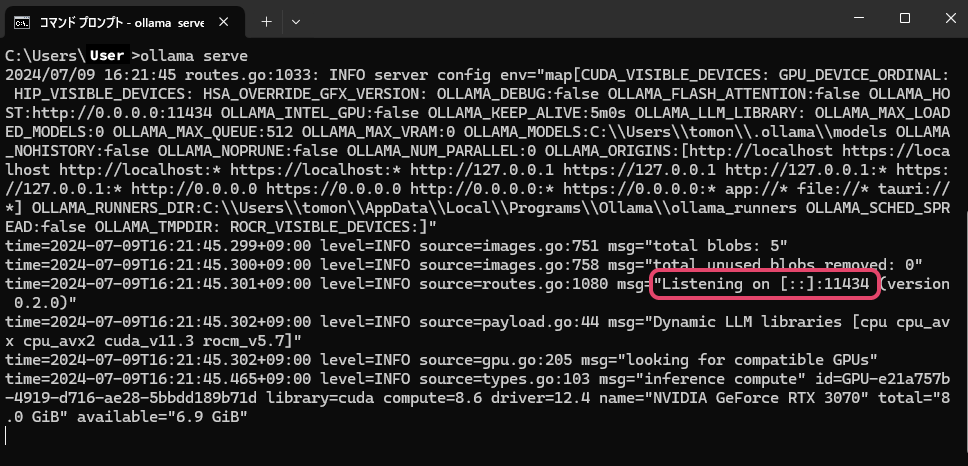Close the ollama serve tab

coord(227,21)
